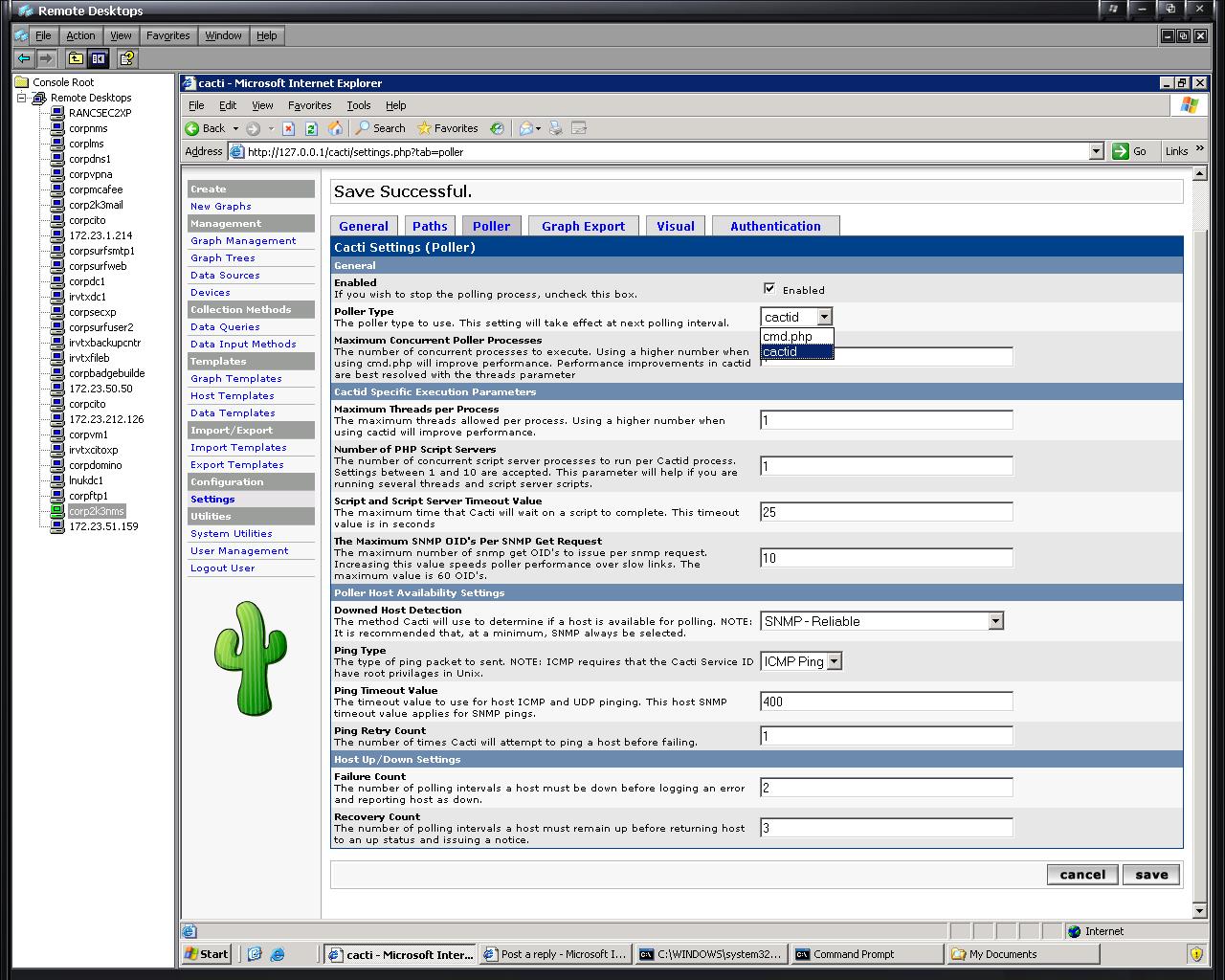Image resolution: width=1225 pixels, height=980 pixels.
Task: Click Ping Timeout Value field
Action: click(x=886, y=702)
